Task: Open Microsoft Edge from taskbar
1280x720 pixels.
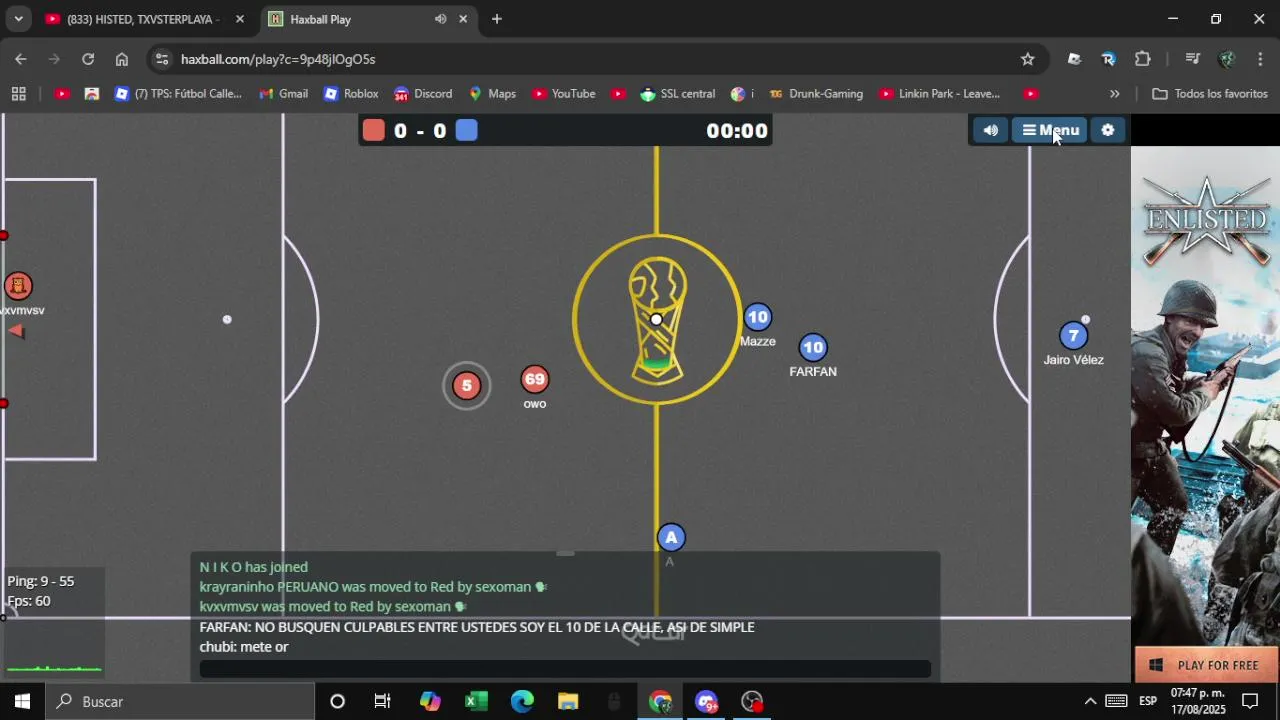Action: [522, 701]
